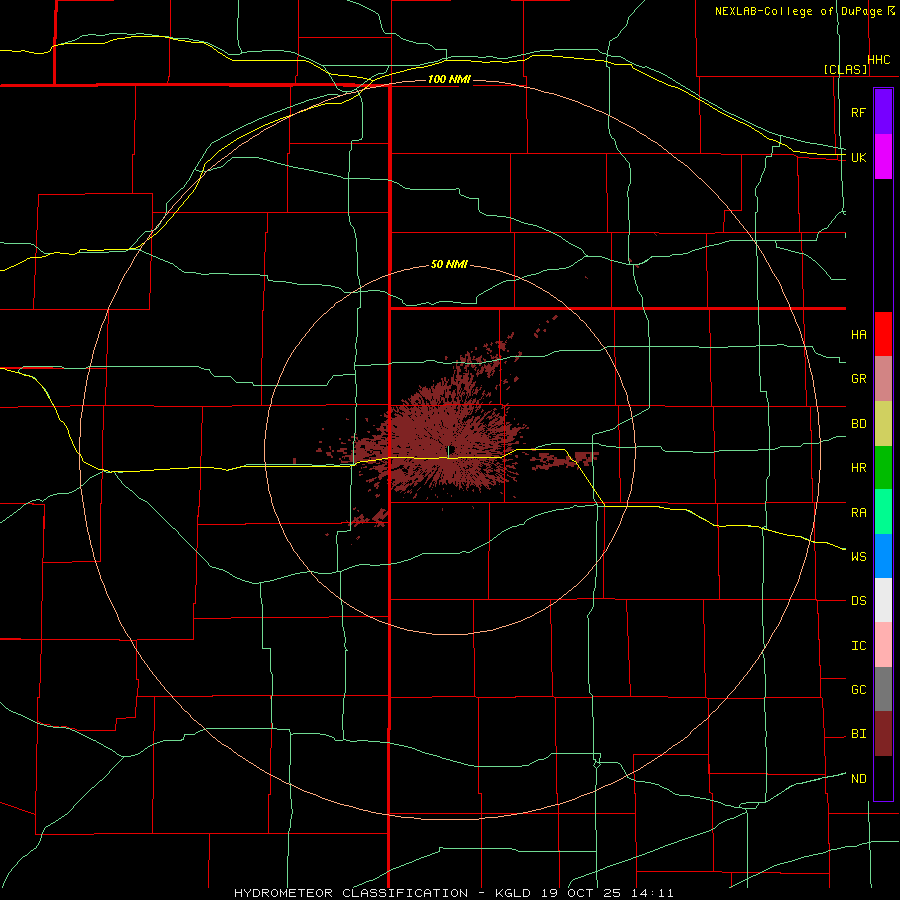This screenshot has height=900, width=900.
Task: Click the [CLAS] unit label
Action: 845,69
